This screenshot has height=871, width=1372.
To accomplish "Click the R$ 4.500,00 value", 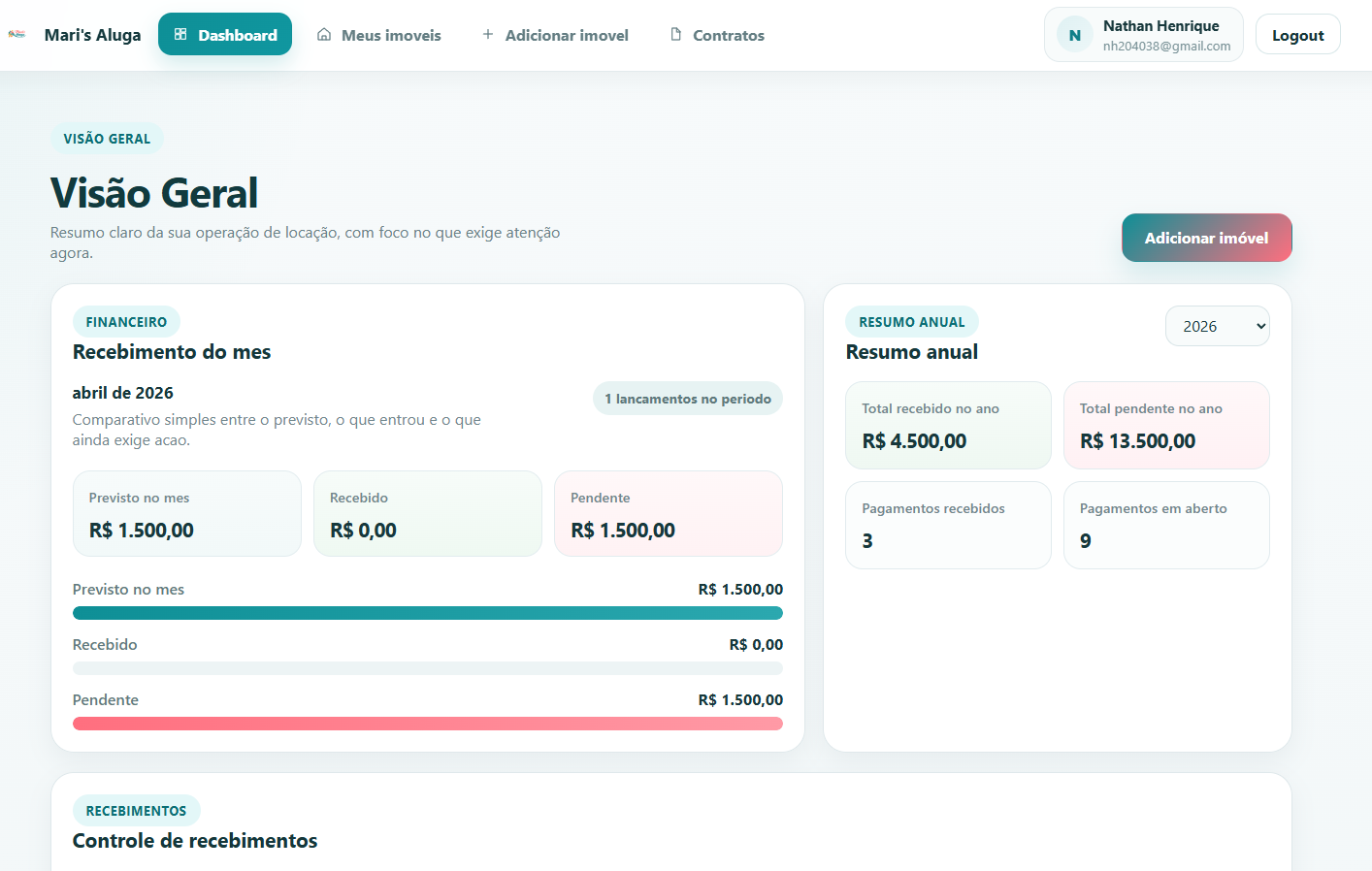I will click(x=914, y=441).
